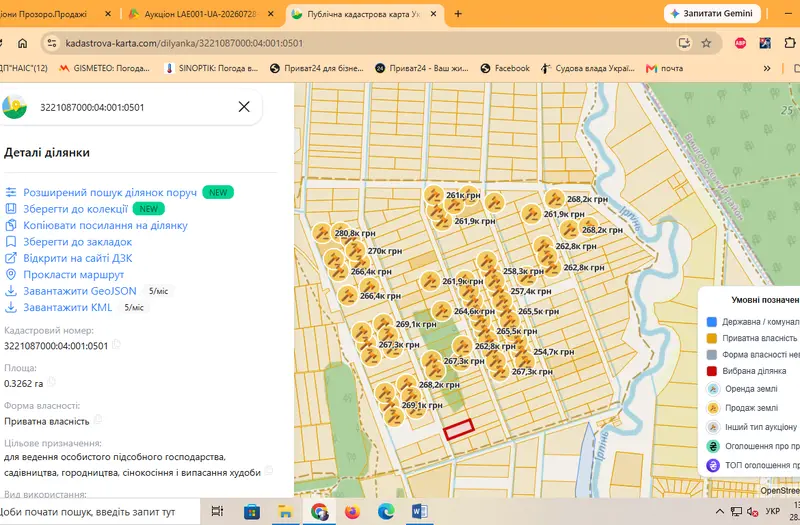This screenshot has width=800, height=525.
Task: Click 'Прокласти маршрут' link
Action: point(73,274)
